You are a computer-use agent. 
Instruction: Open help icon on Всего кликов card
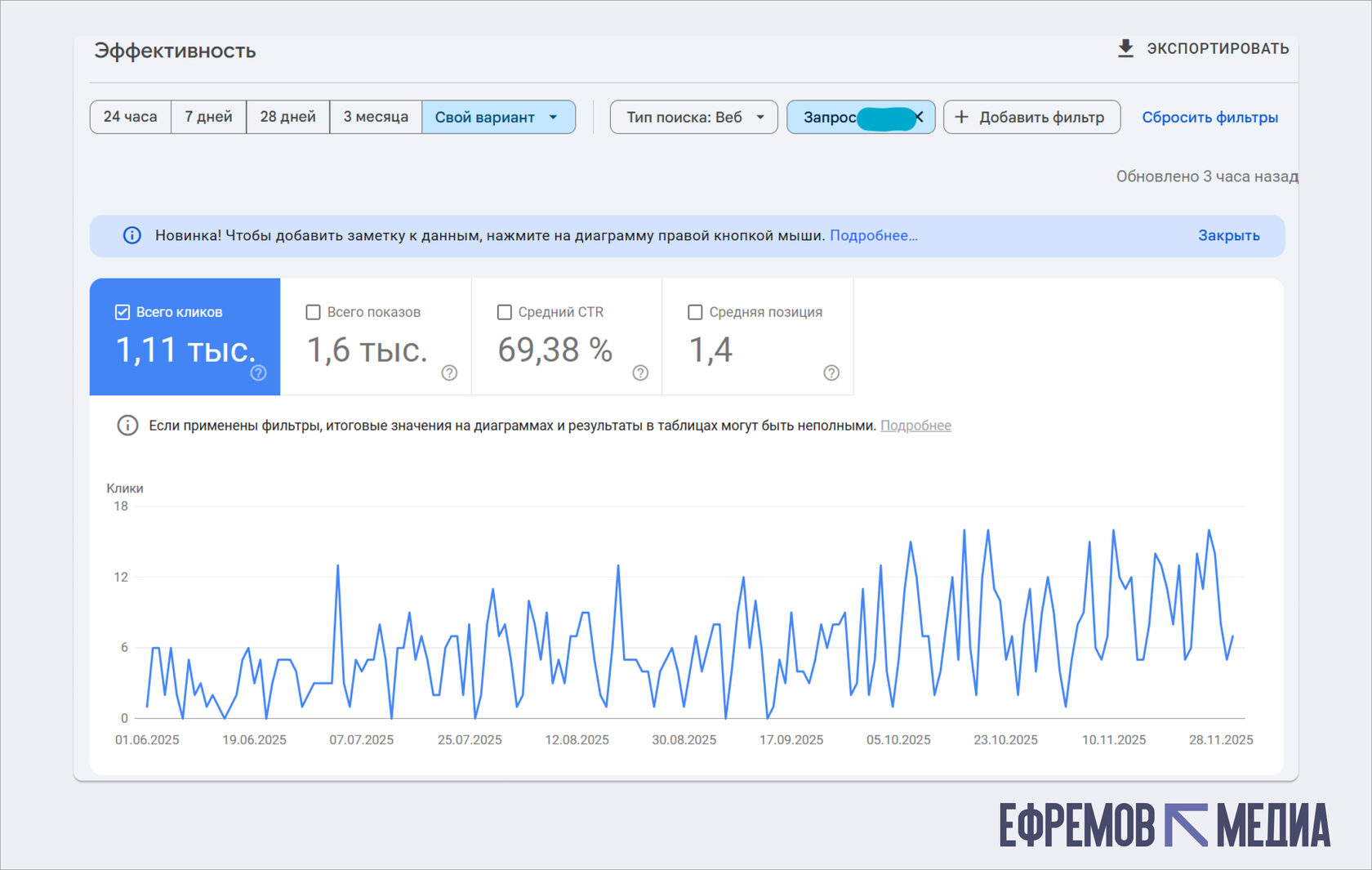[x=258, y=373]
